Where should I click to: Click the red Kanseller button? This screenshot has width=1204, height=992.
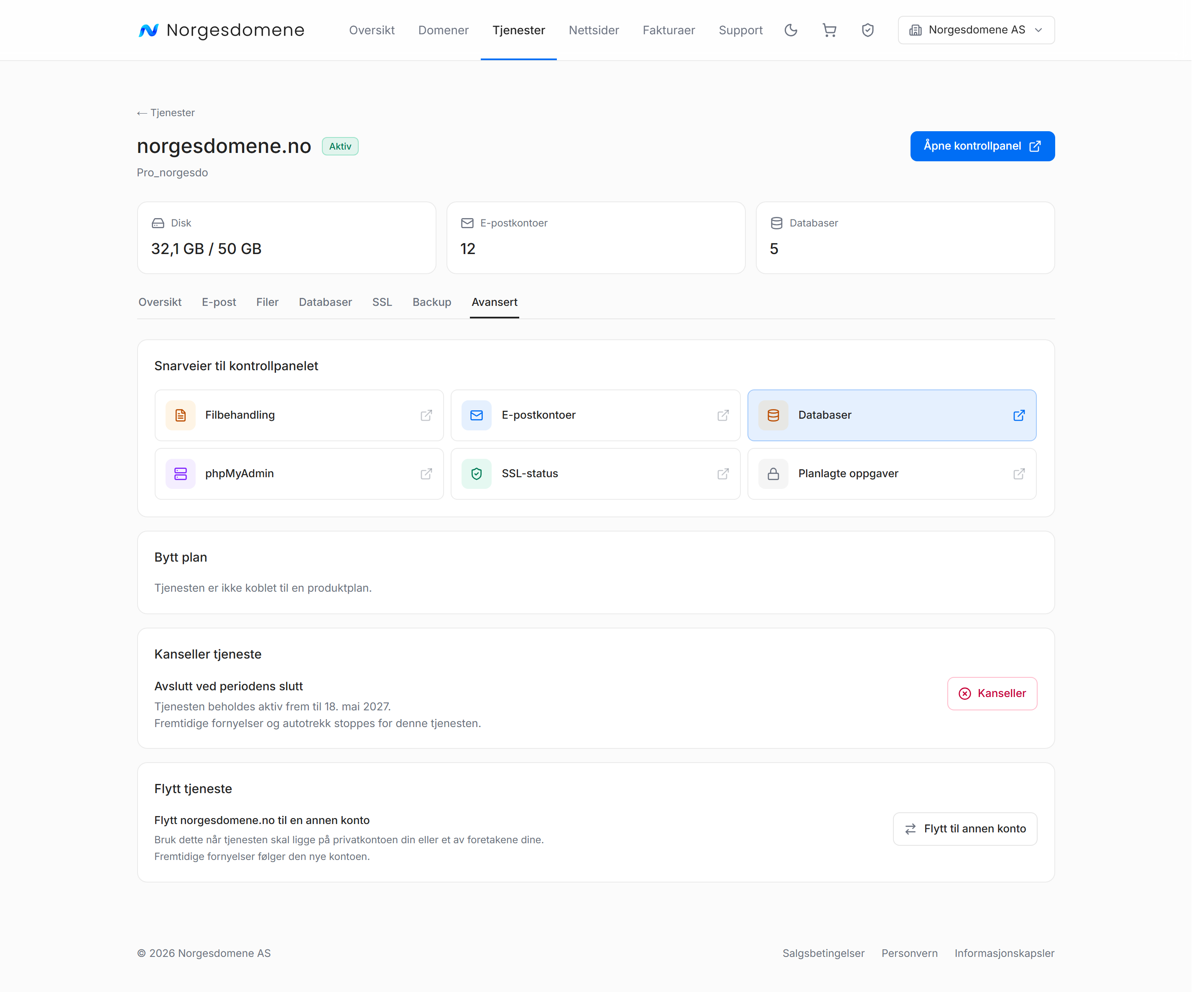(x=992, y=694)
